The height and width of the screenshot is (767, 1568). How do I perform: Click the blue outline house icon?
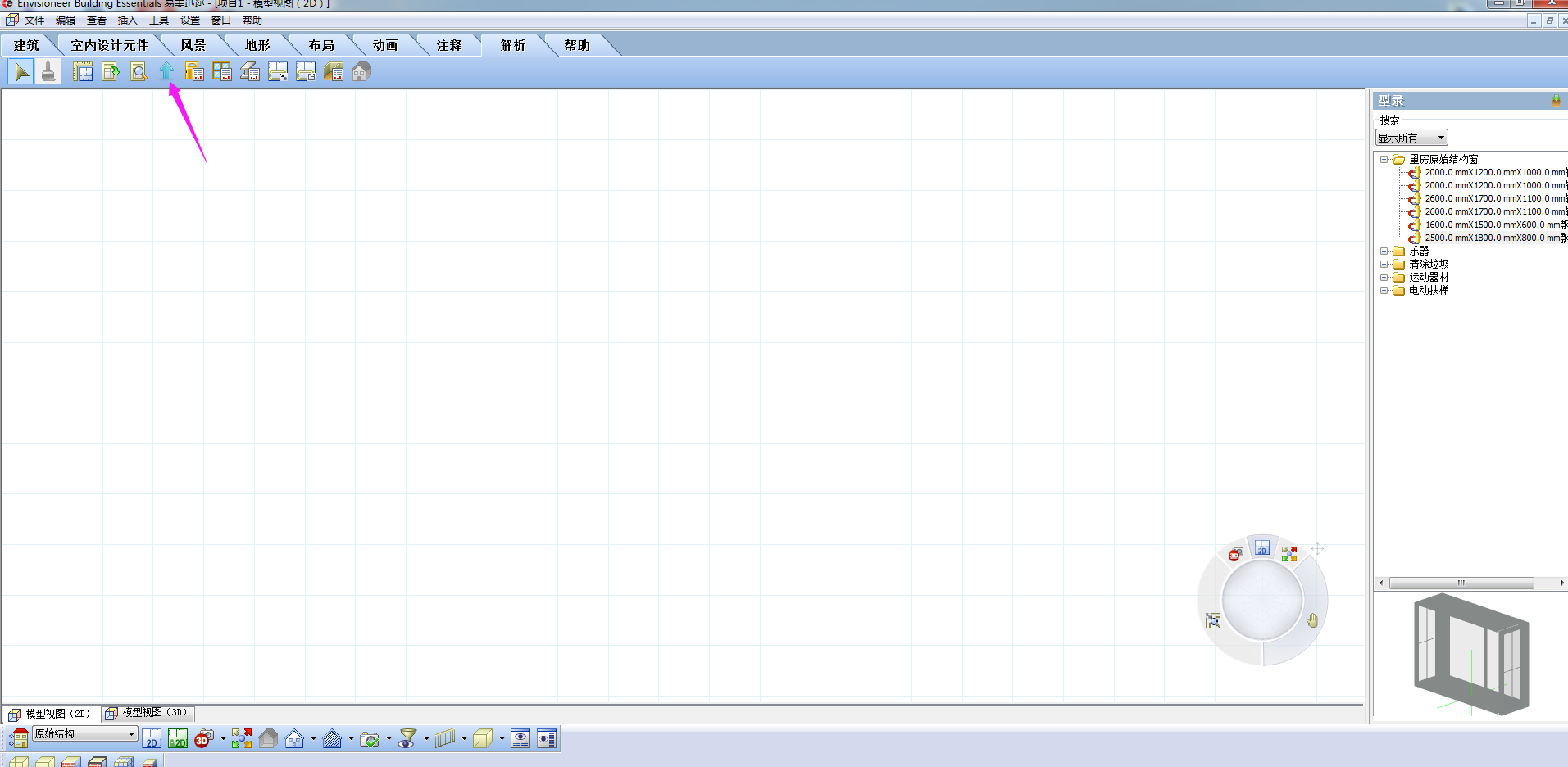294,739
